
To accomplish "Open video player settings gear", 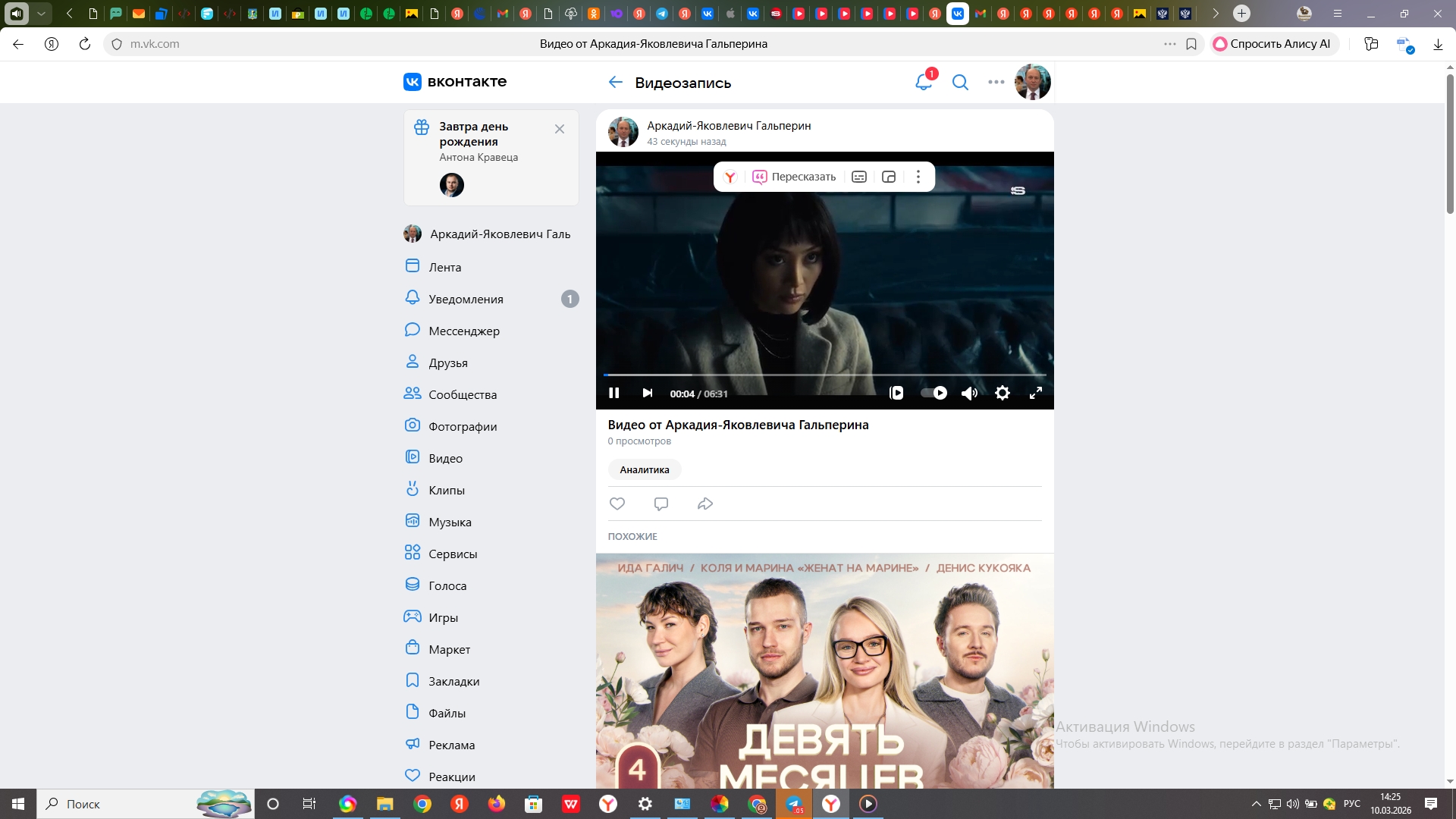I will 1002,393.
